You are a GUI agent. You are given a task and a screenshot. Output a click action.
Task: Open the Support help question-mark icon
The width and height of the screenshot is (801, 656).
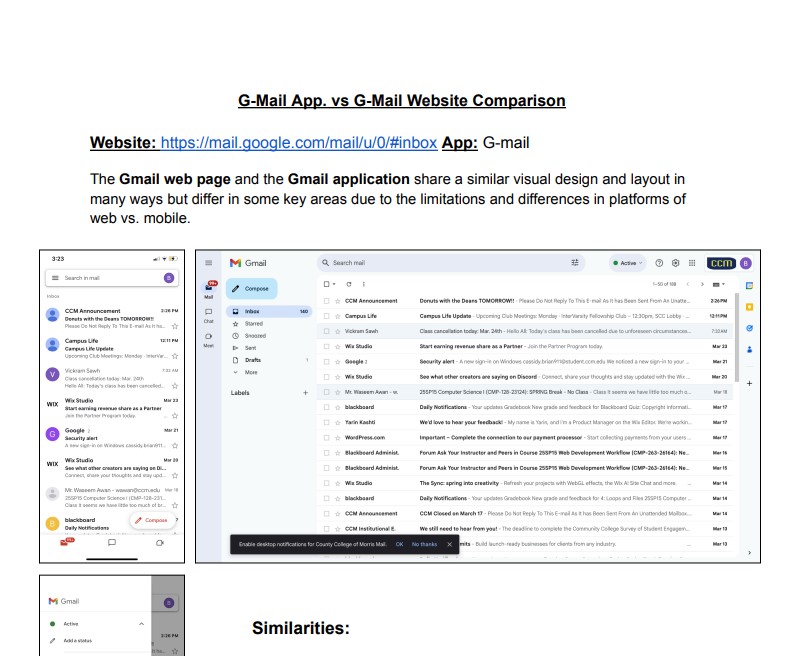(659, 263)
